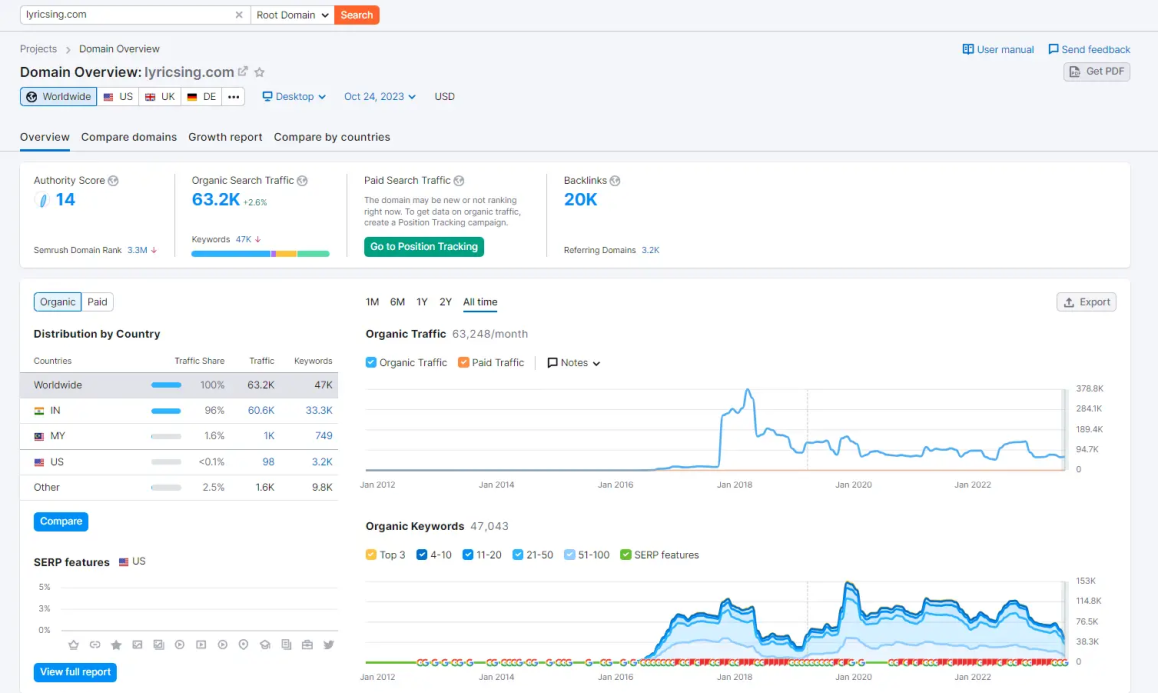Click View full report button

click(x=75, y=672)
